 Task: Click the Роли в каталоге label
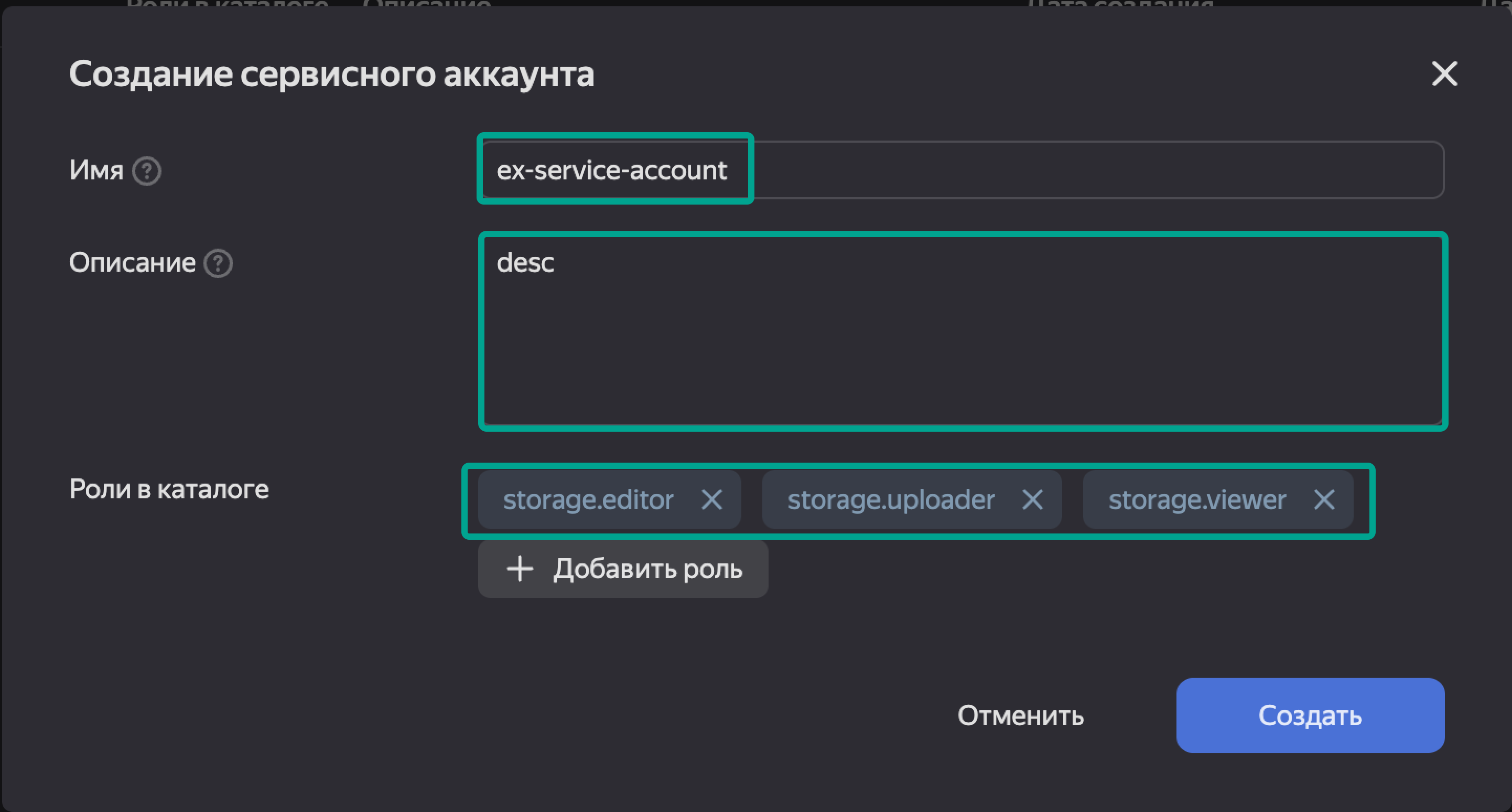pos(169,489)
